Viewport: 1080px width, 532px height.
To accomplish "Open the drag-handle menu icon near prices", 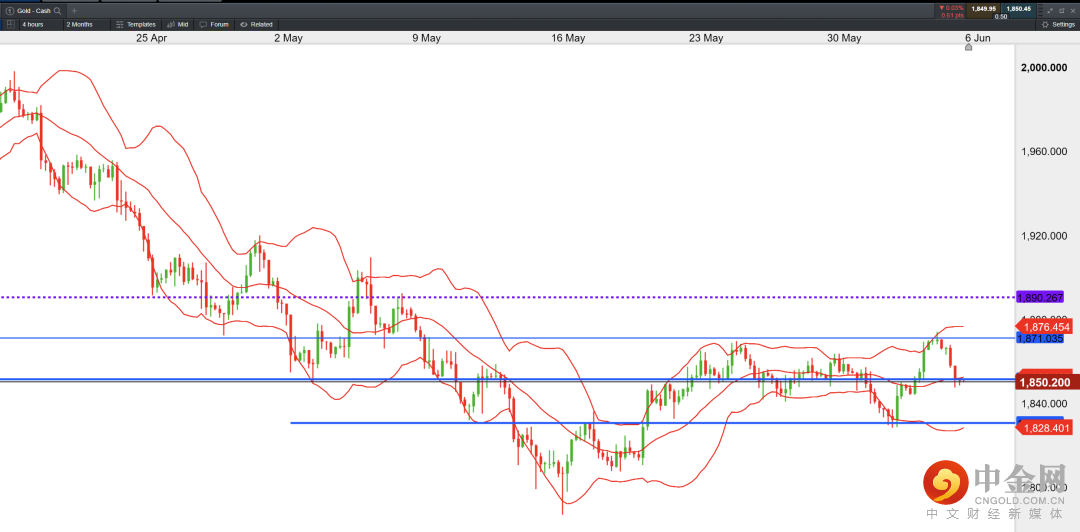I will [1038, 10].
